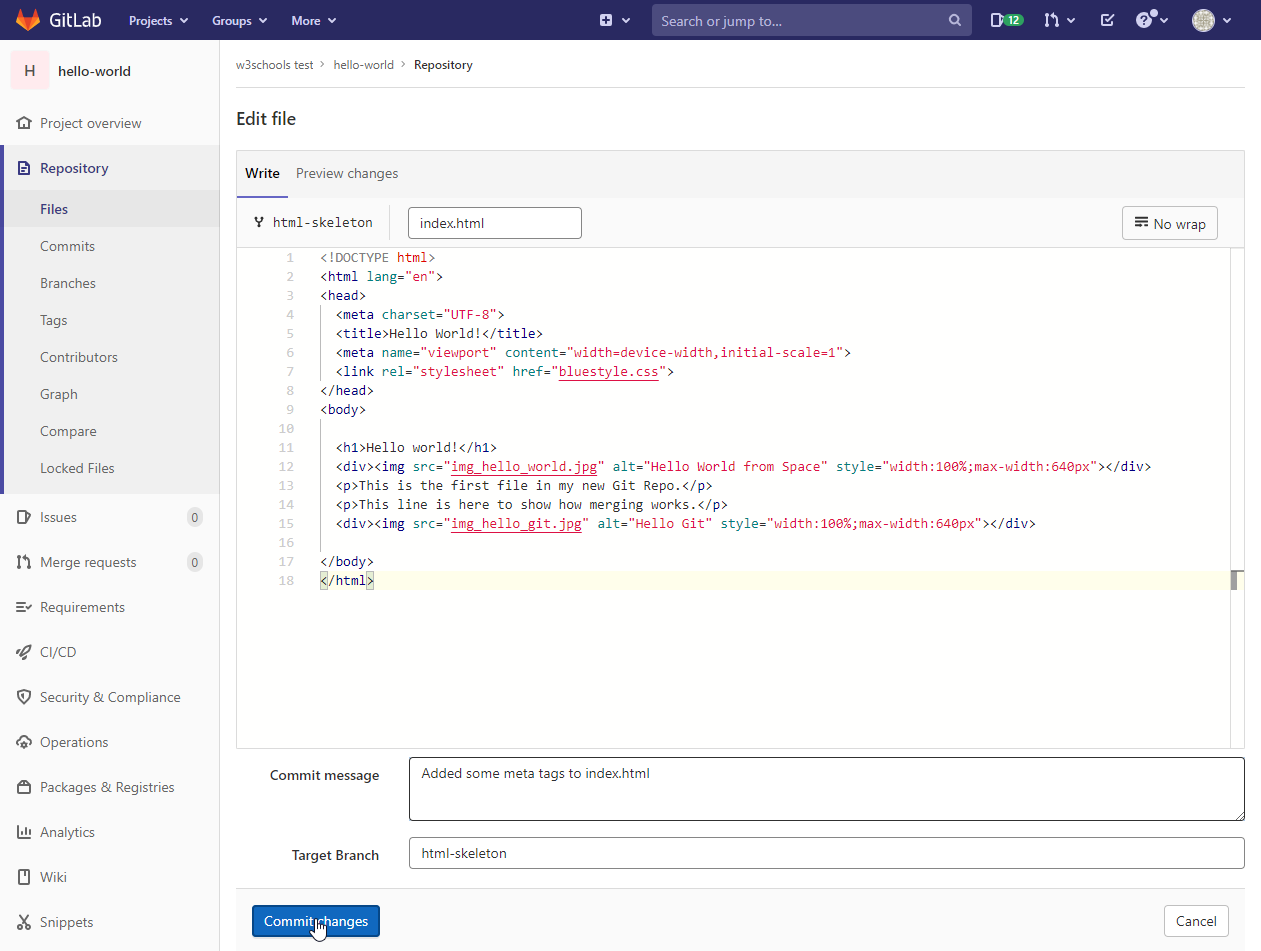
Task: Expand the Projects dropdown menu
Action: [x=158, y=20]
